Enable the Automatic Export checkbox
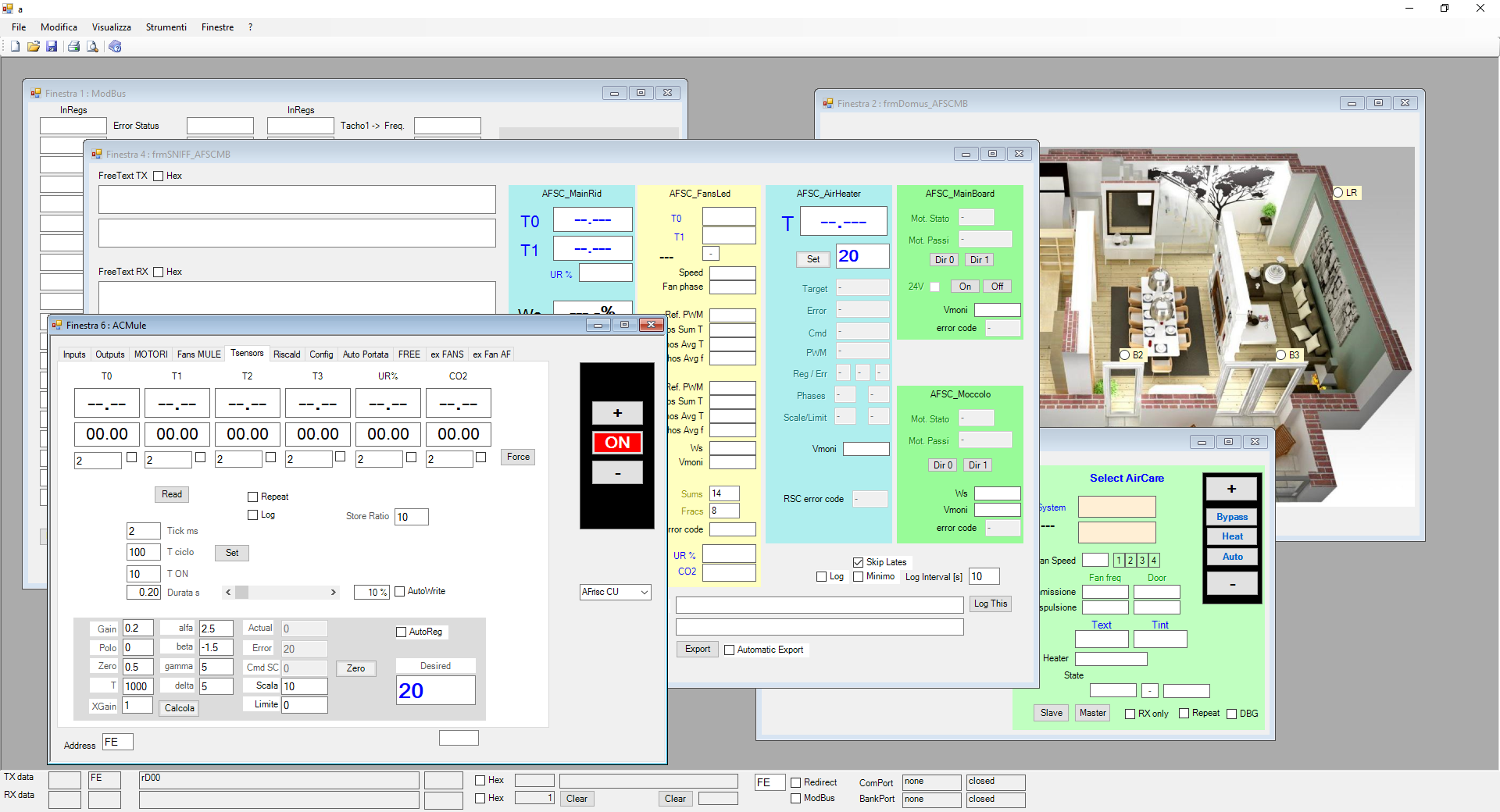 pos(730,650)
